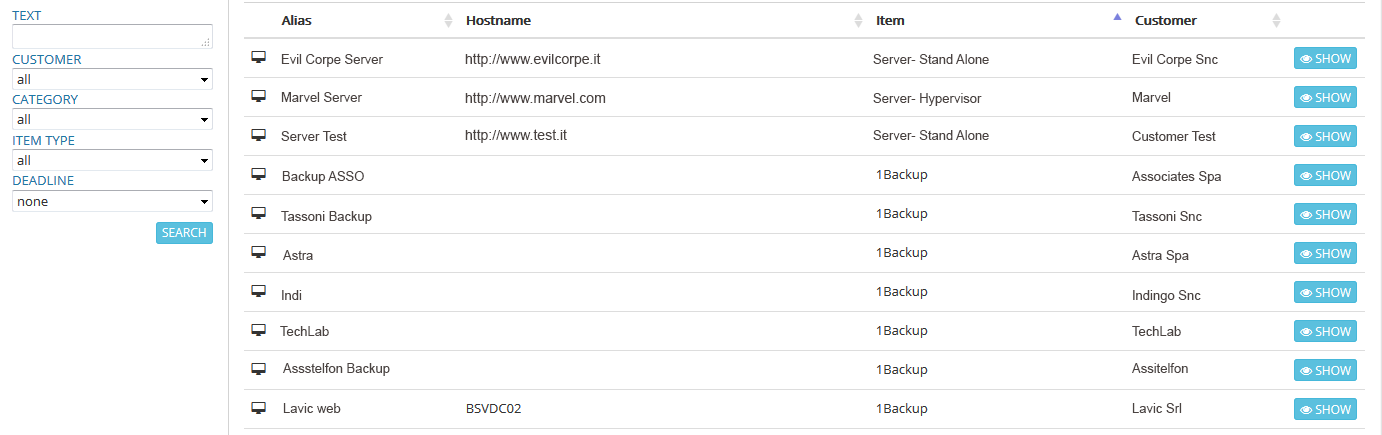The image size is (1382, 435).
Task: Click the monitor icon beside Backup ASSO
Action: (258, 175)
